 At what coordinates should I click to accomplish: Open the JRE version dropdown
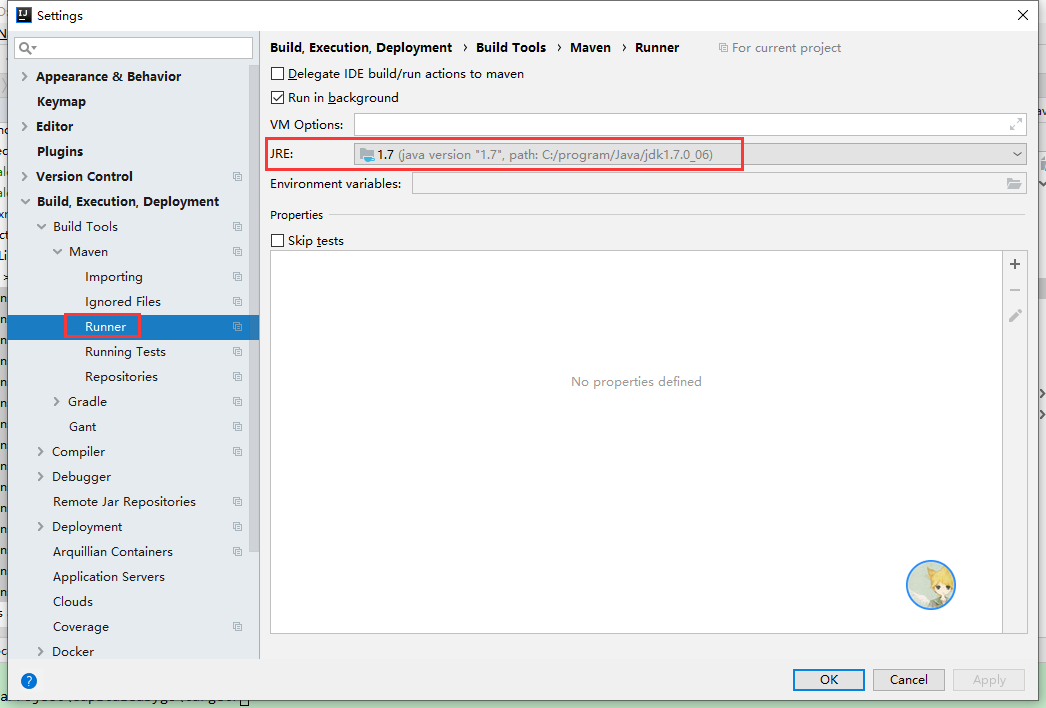pos(1017,154)
